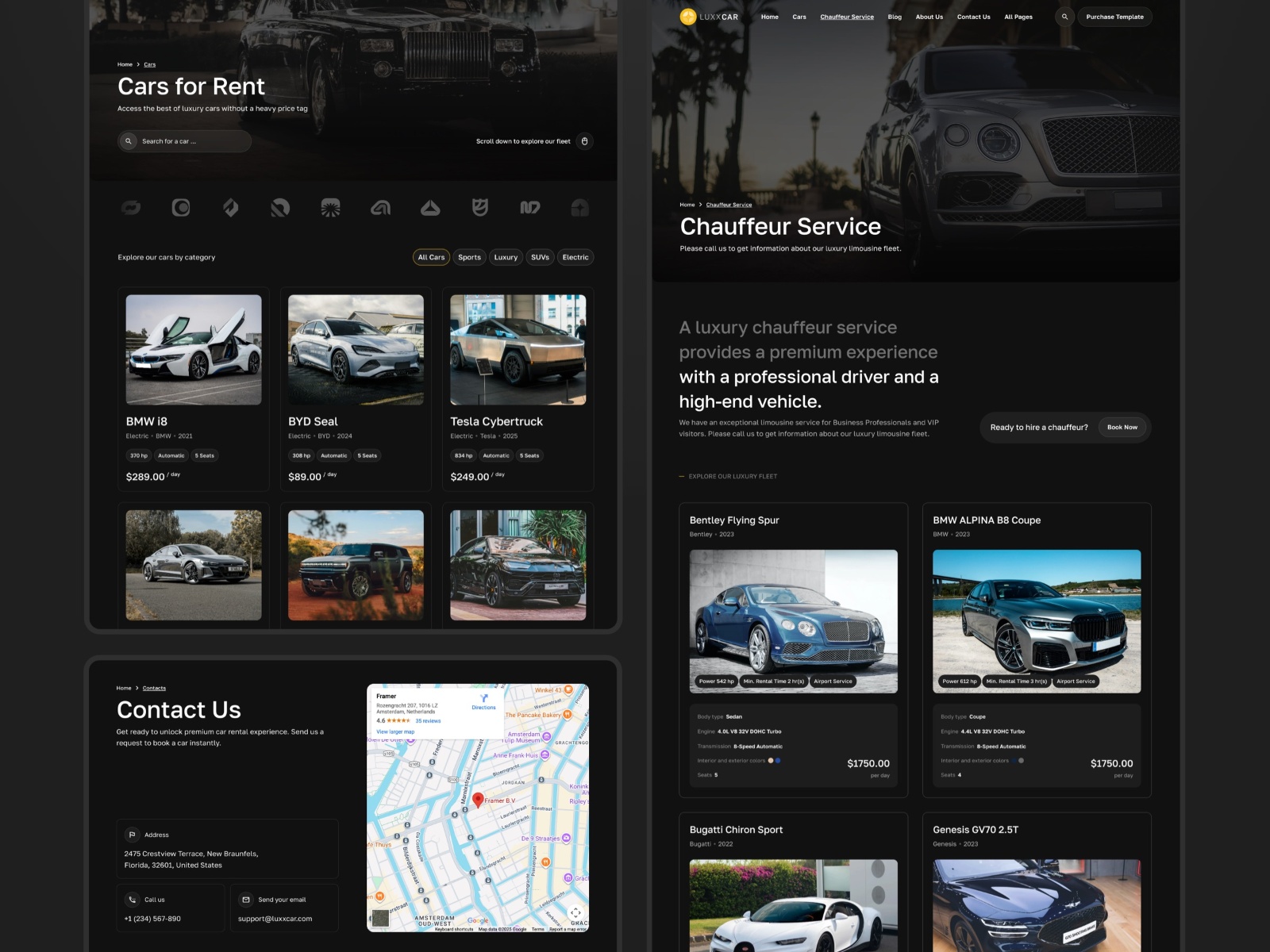Click the ring-shaped brand logo in the logo strip
The height and width of the screenshot is (952, 1270).
click(x=181, y=208)
